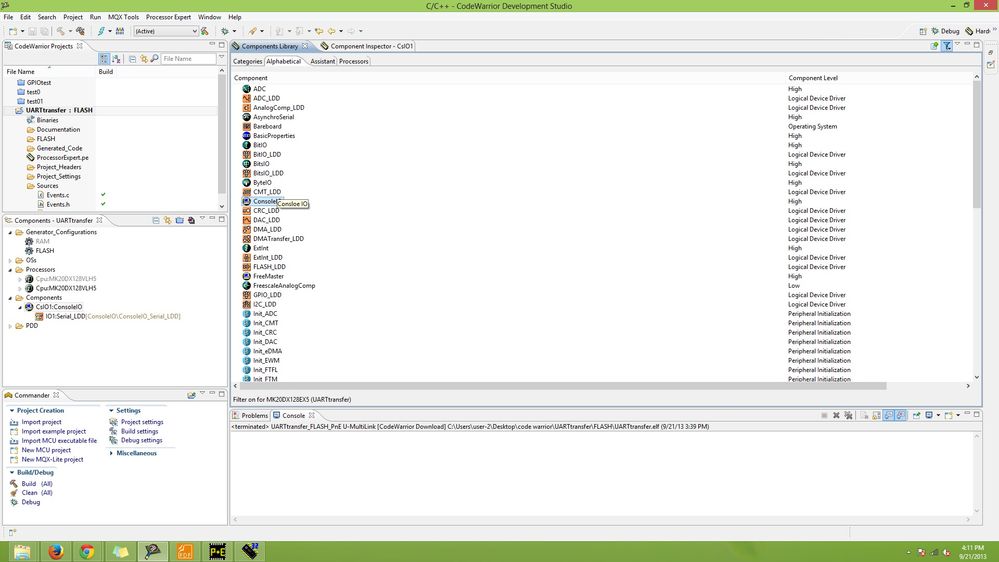Open the Processor Expert menu
The height and width of the screenshot is (562, 999).
[168, 17]
